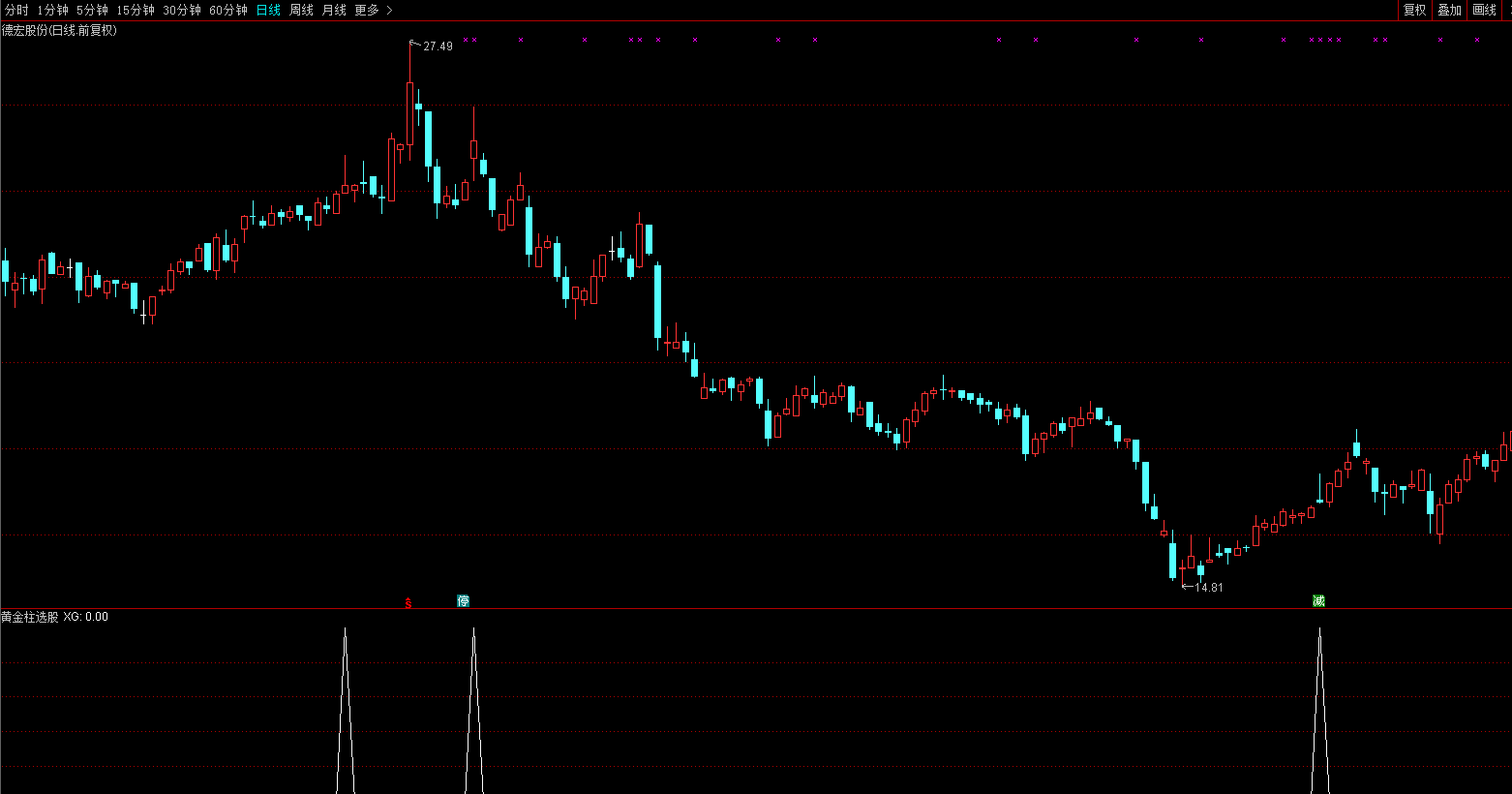
Task: Select the 60分钟 period tab
Action: 228,10
